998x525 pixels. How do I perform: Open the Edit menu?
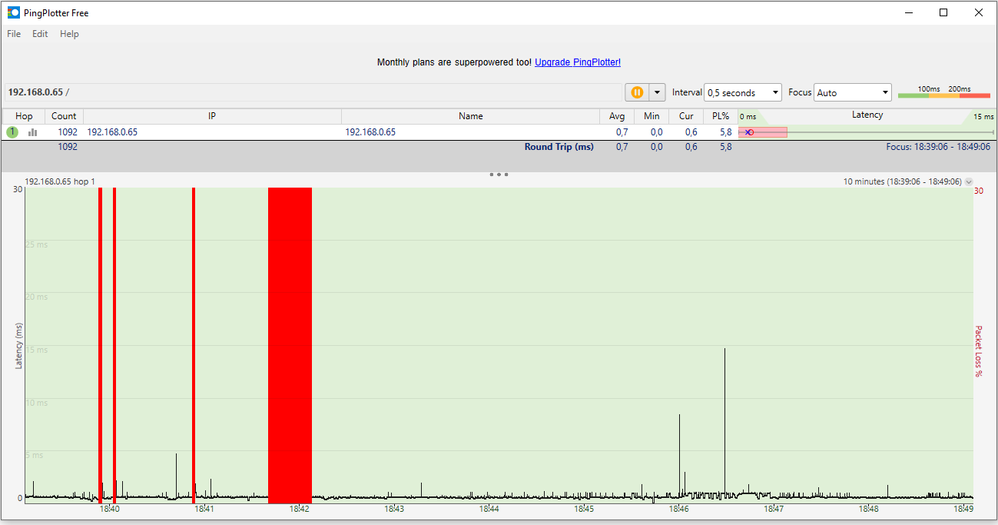click(40, 34)
